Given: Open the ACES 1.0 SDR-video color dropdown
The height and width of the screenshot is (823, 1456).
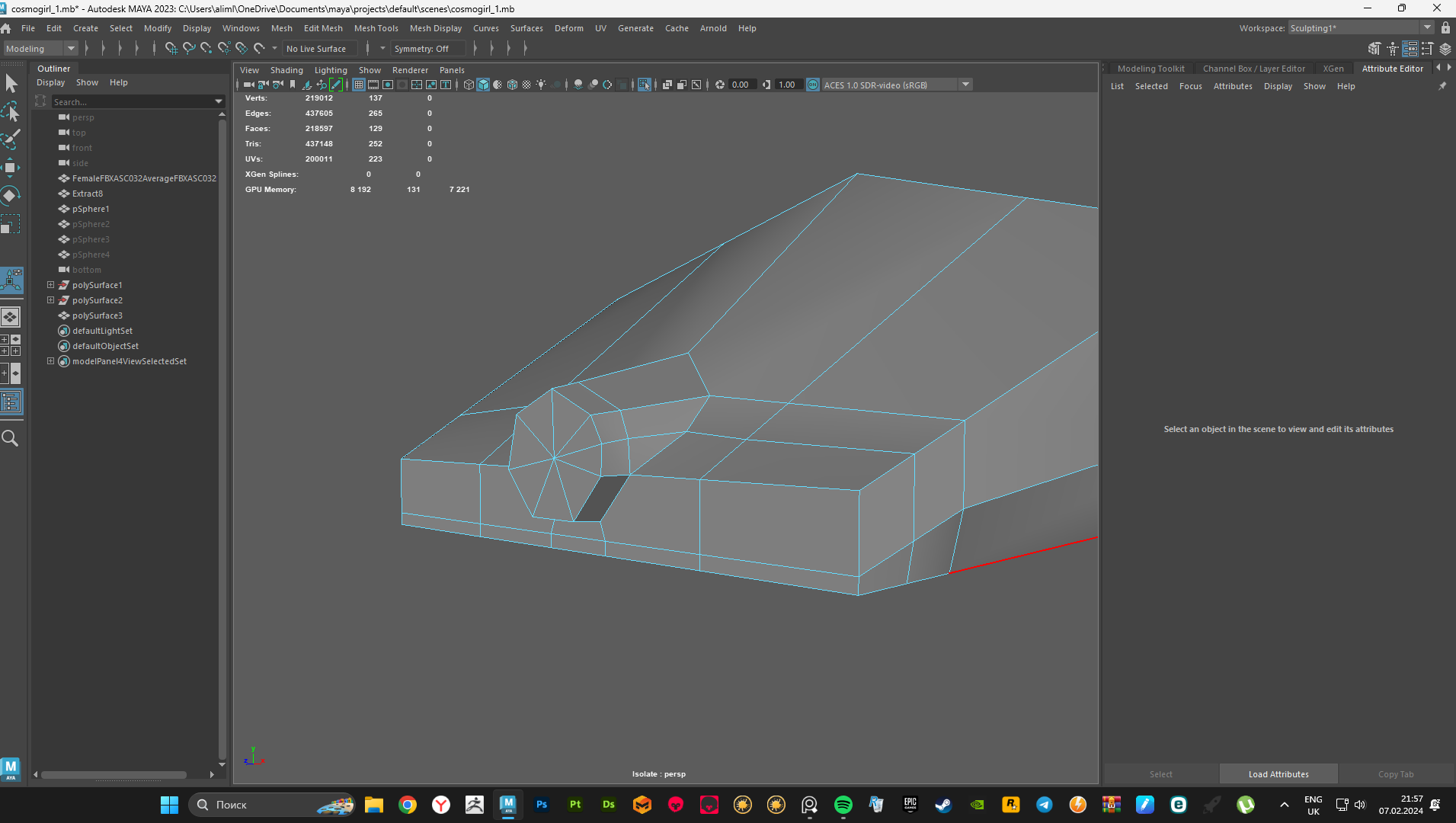Looking at the screenshot, I should pos(965,85).
